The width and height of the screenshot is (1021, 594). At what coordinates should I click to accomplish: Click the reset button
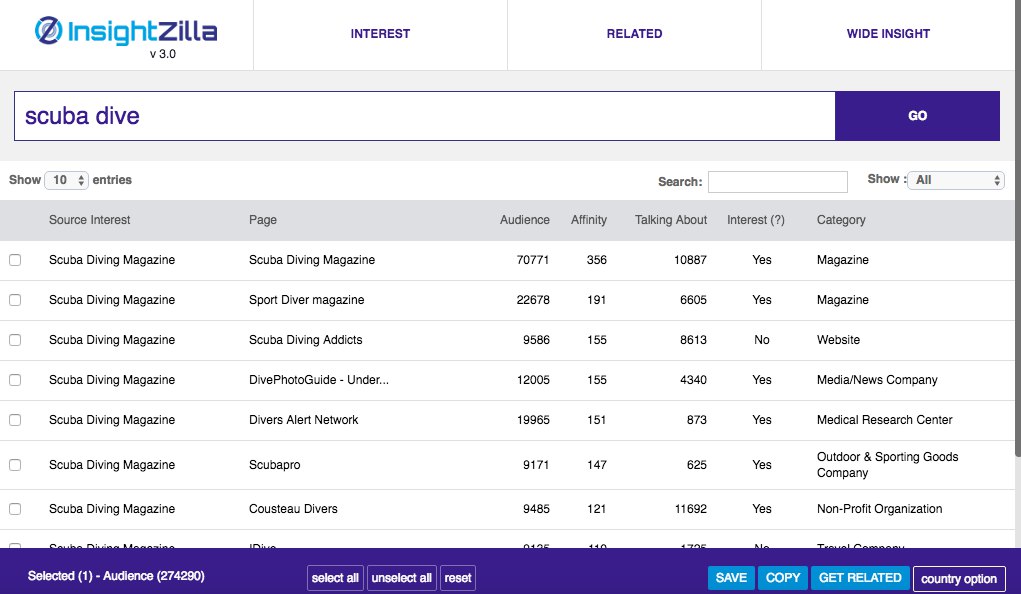tap(458, 578)
